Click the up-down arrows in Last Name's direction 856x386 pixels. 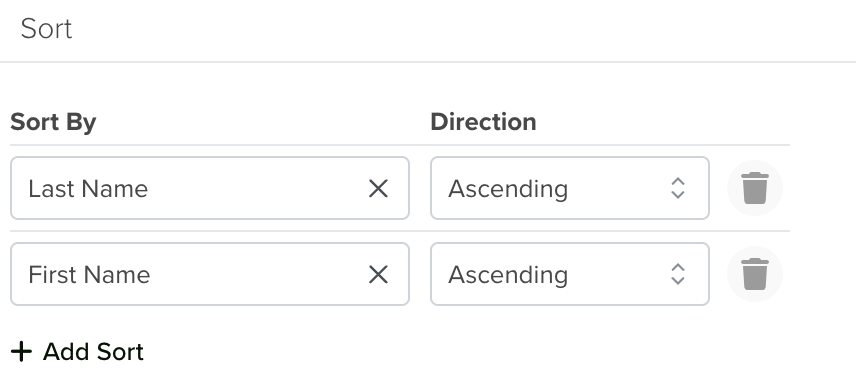(677, 188)
